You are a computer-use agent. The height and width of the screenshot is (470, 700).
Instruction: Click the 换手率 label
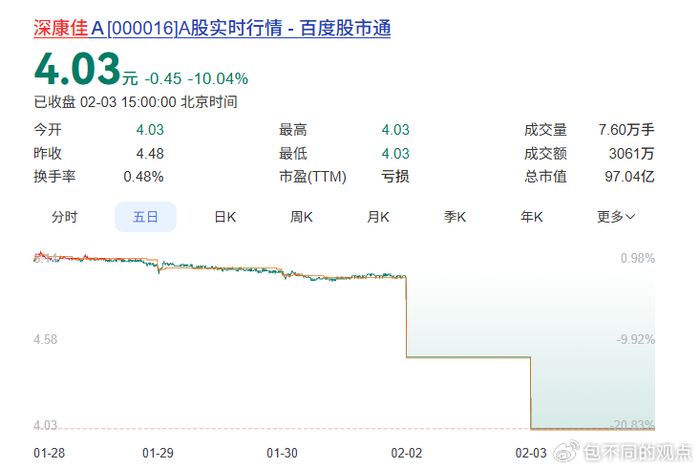[54, 177]
